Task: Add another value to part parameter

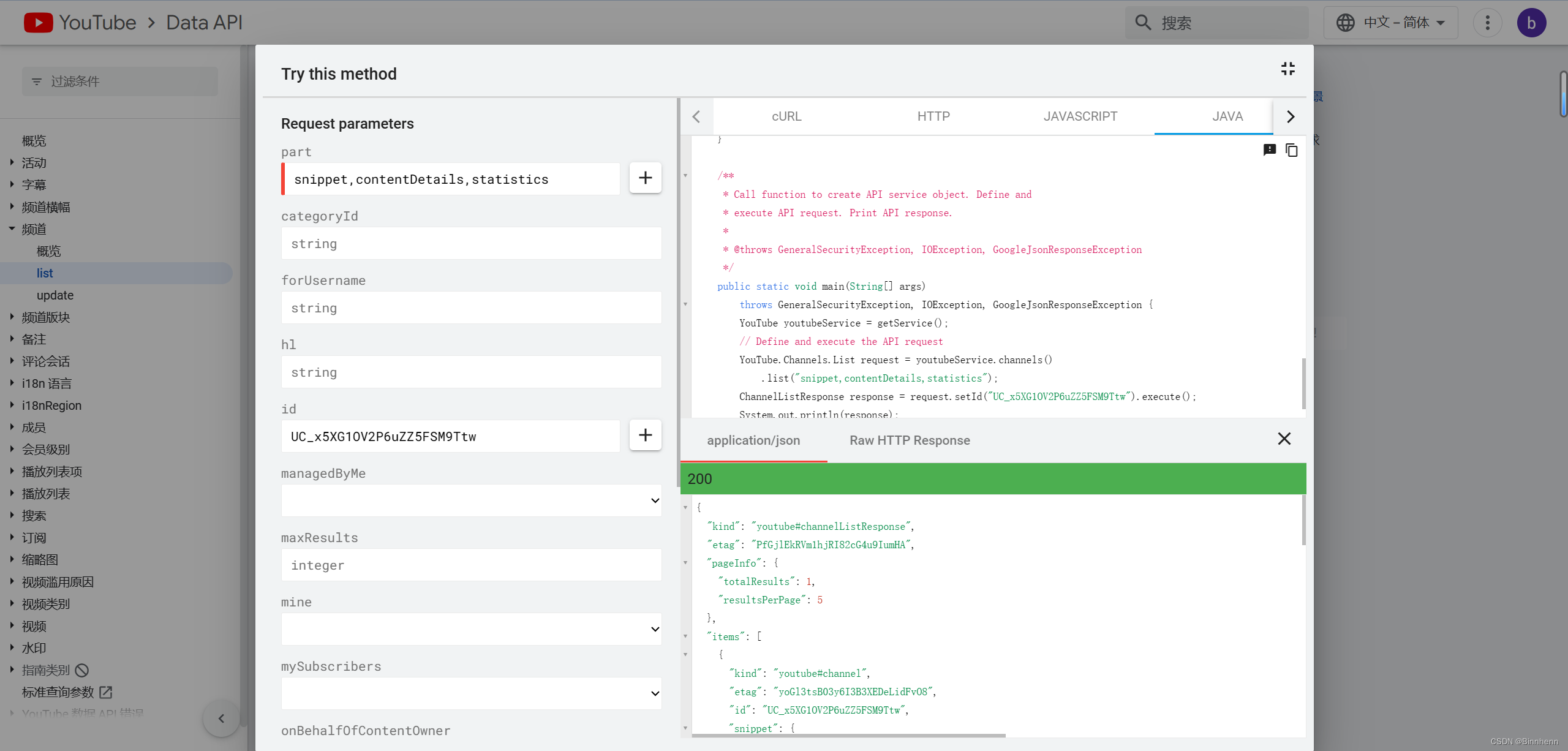Action: click(x=645, y=178)
